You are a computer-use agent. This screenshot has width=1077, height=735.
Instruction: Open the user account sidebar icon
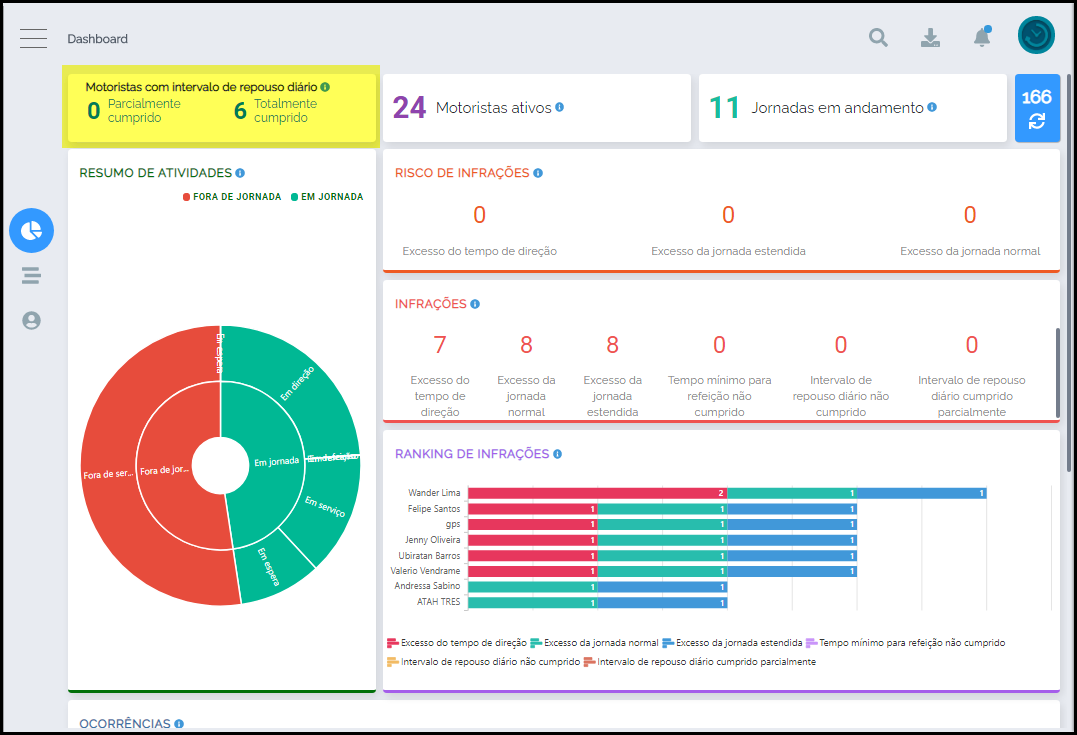31,320
